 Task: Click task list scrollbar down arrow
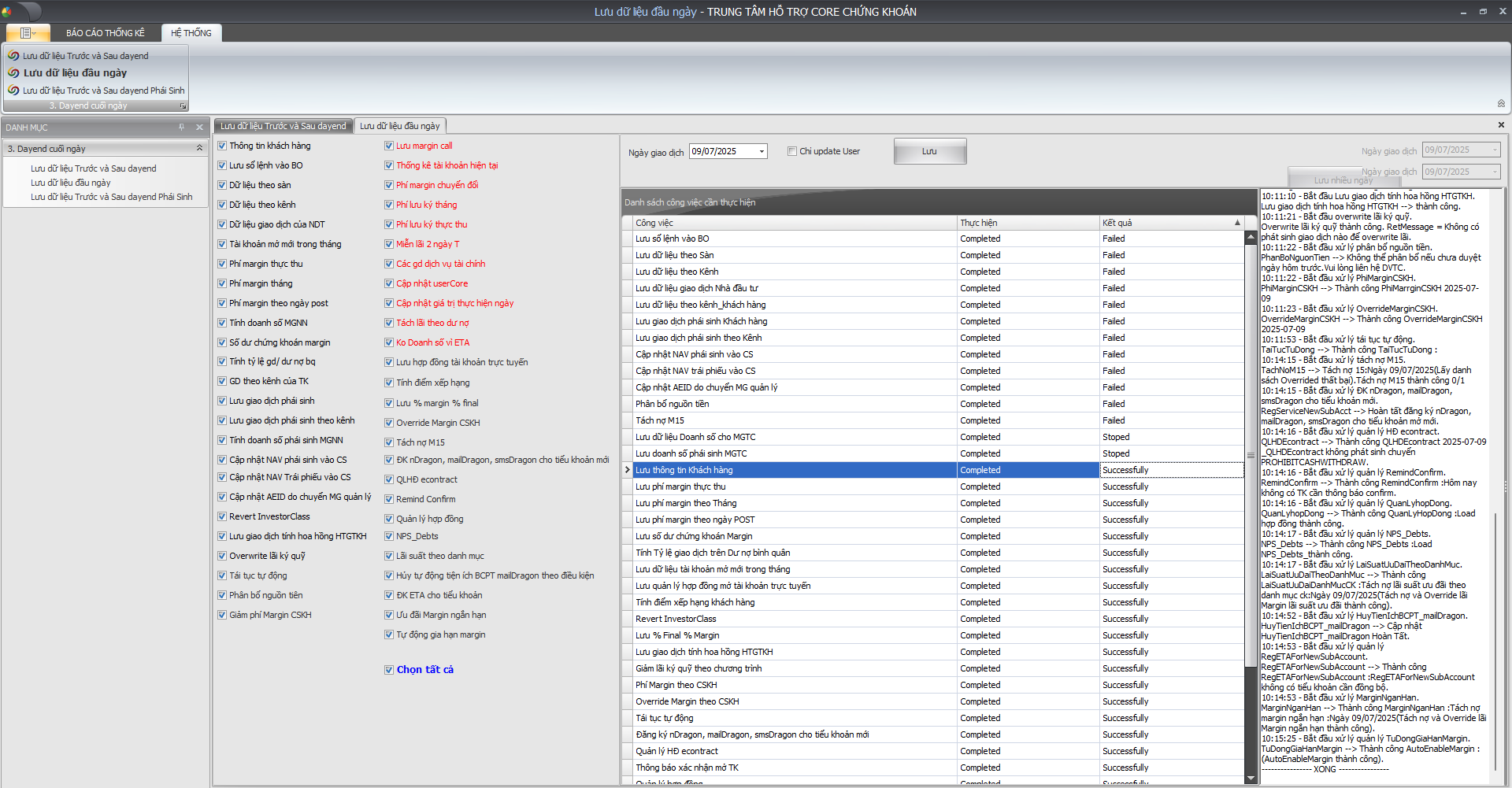pos(1251,778)
